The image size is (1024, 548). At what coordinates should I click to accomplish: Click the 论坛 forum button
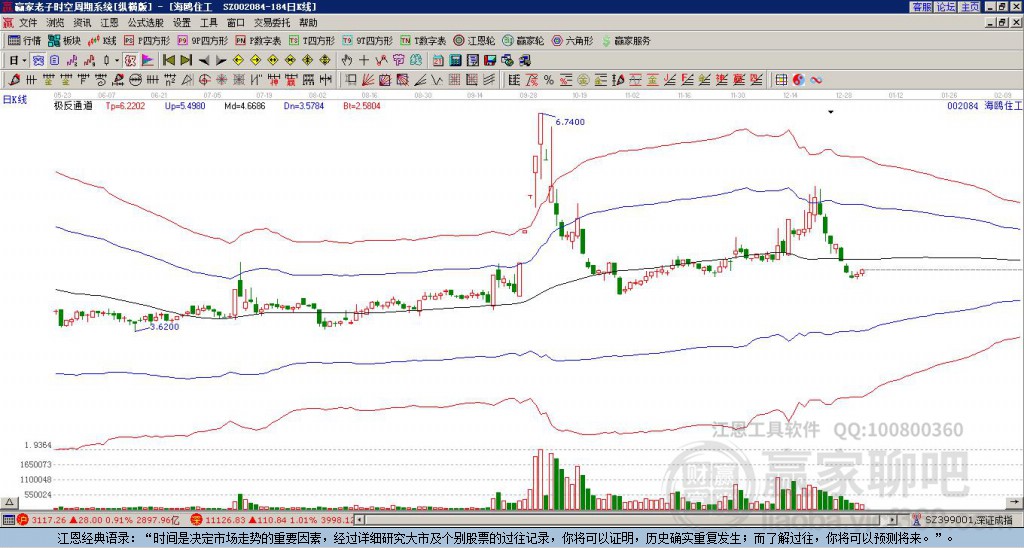945,6
